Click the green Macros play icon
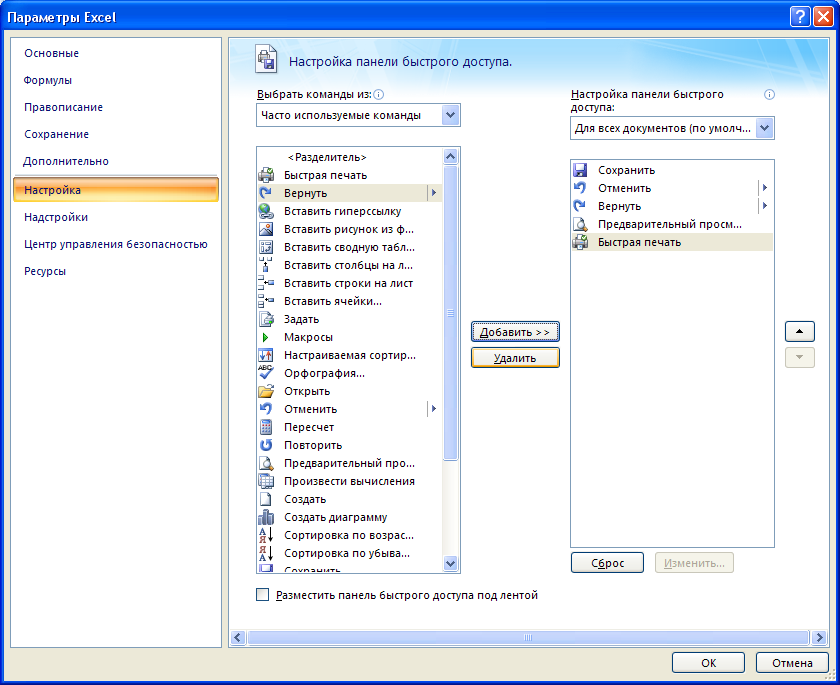Image resolution: width=840 pixels, height=685 pixels. 265,337
